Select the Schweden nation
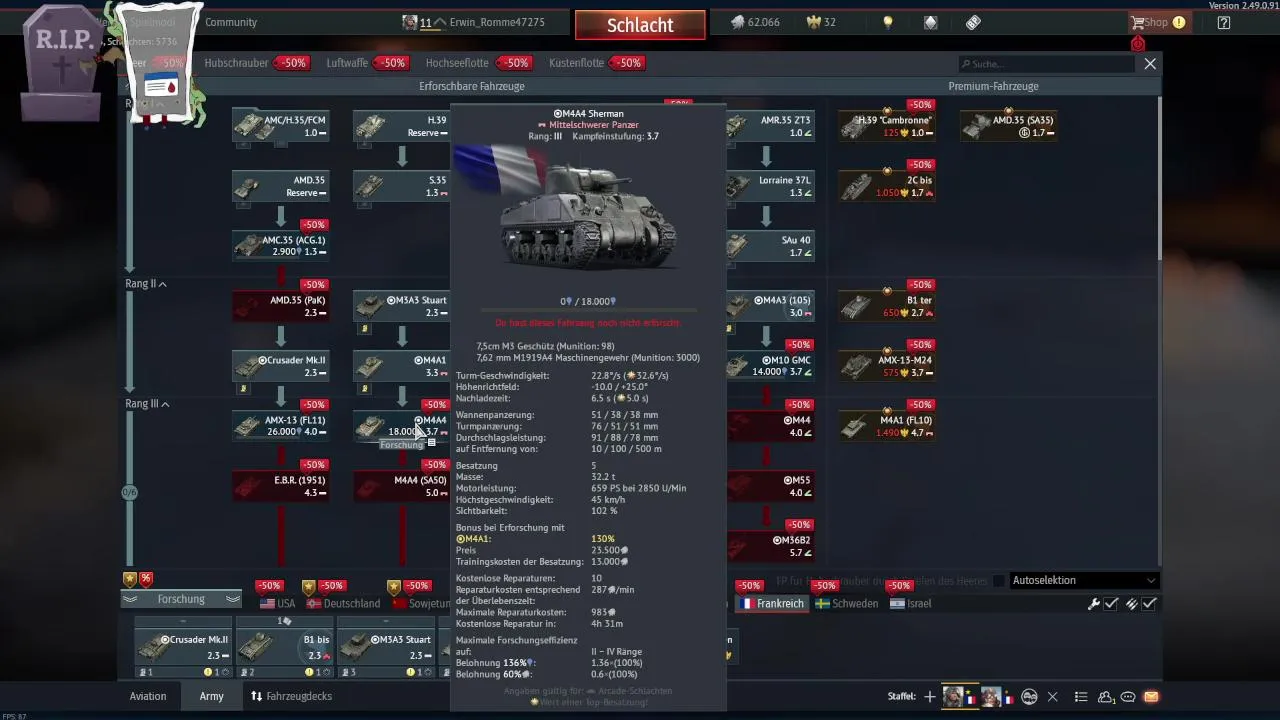The height and width of the screenshot is (720, 1280). tap(846, 604)
